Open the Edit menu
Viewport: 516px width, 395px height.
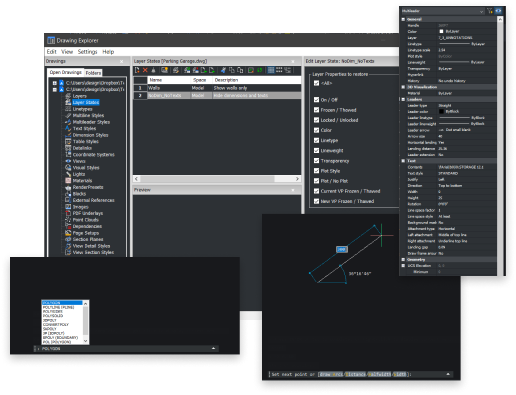point(51,52)
